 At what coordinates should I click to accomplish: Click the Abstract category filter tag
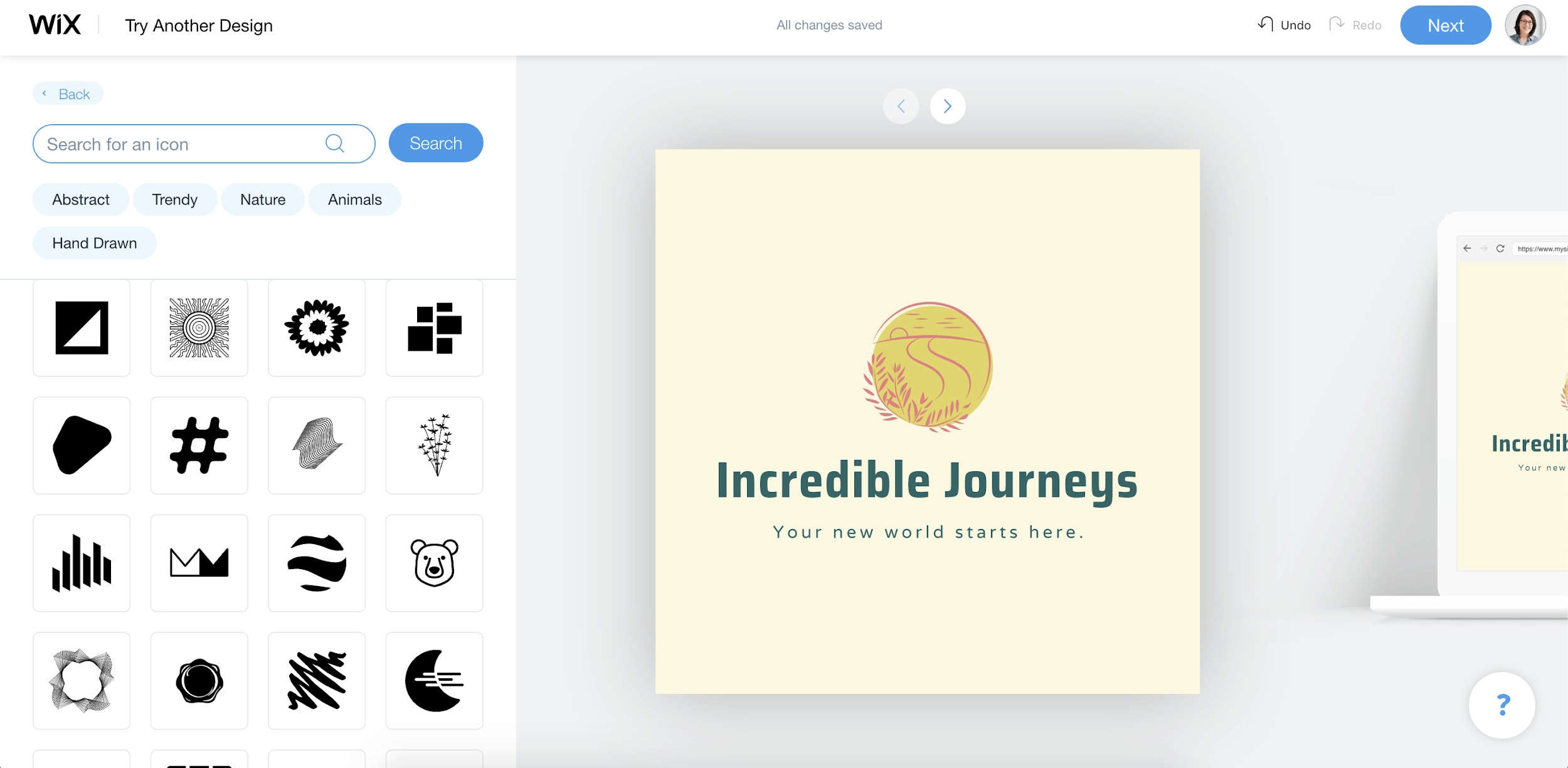pos(81,199)
